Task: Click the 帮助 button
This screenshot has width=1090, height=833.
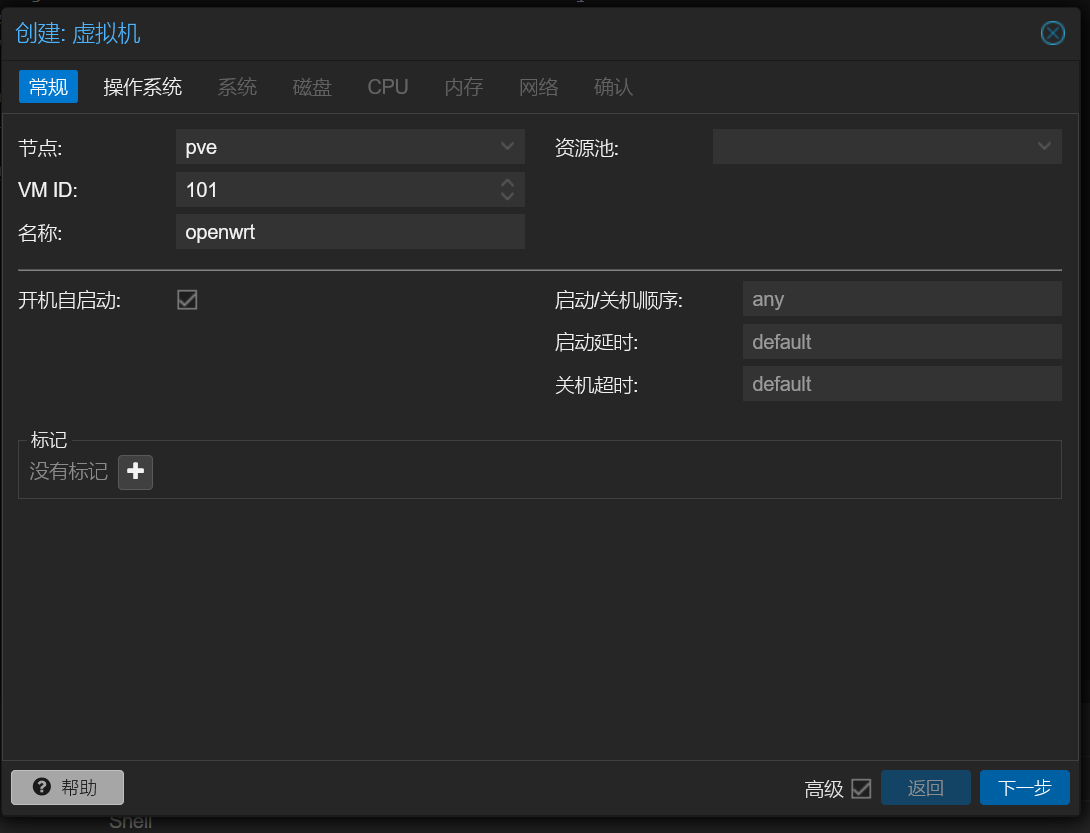Action: click(67, 787)
